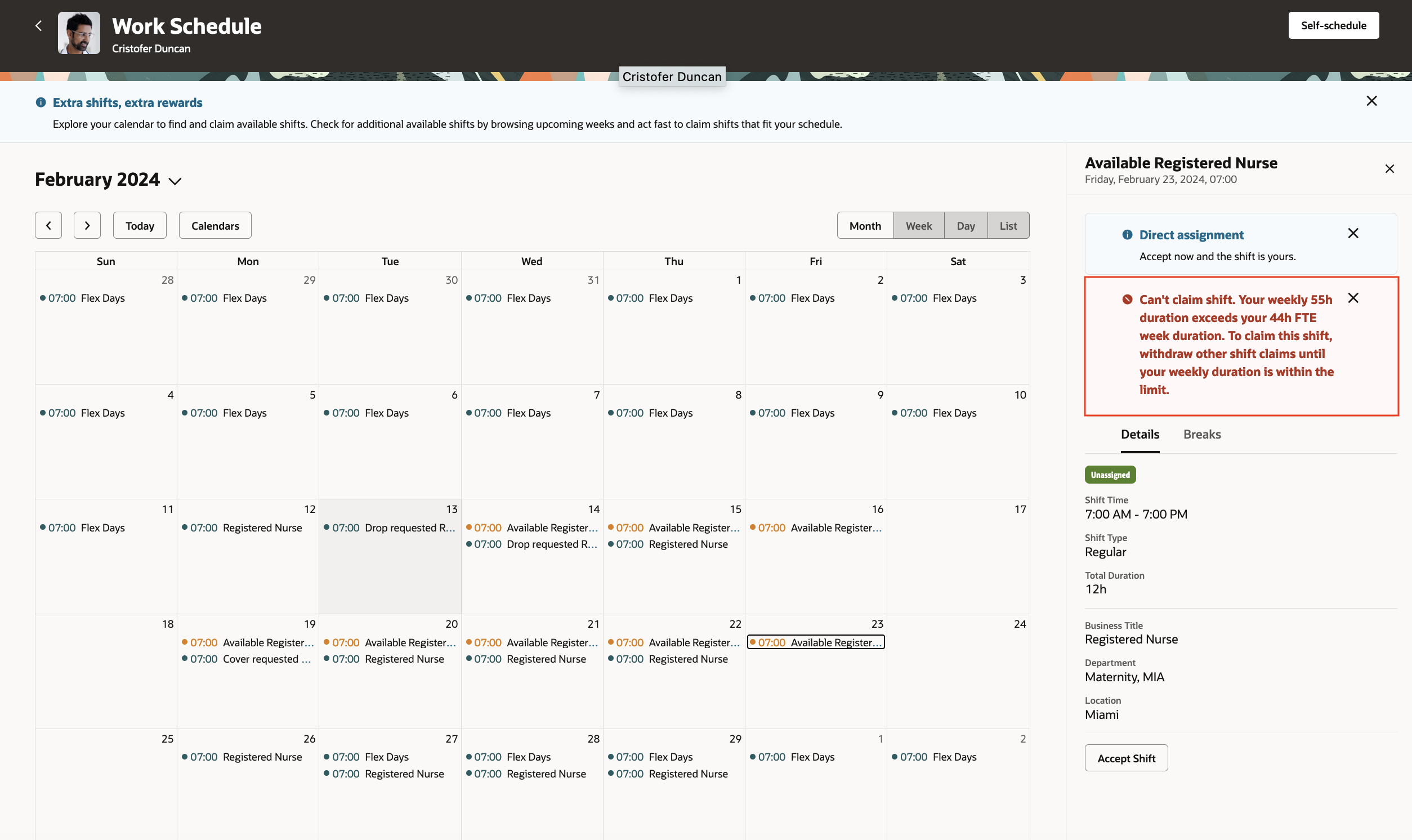Expand the February 2024 month dropdown
Image resolution: width=1412 pixels, height=840 pixels.
point(175,181)
